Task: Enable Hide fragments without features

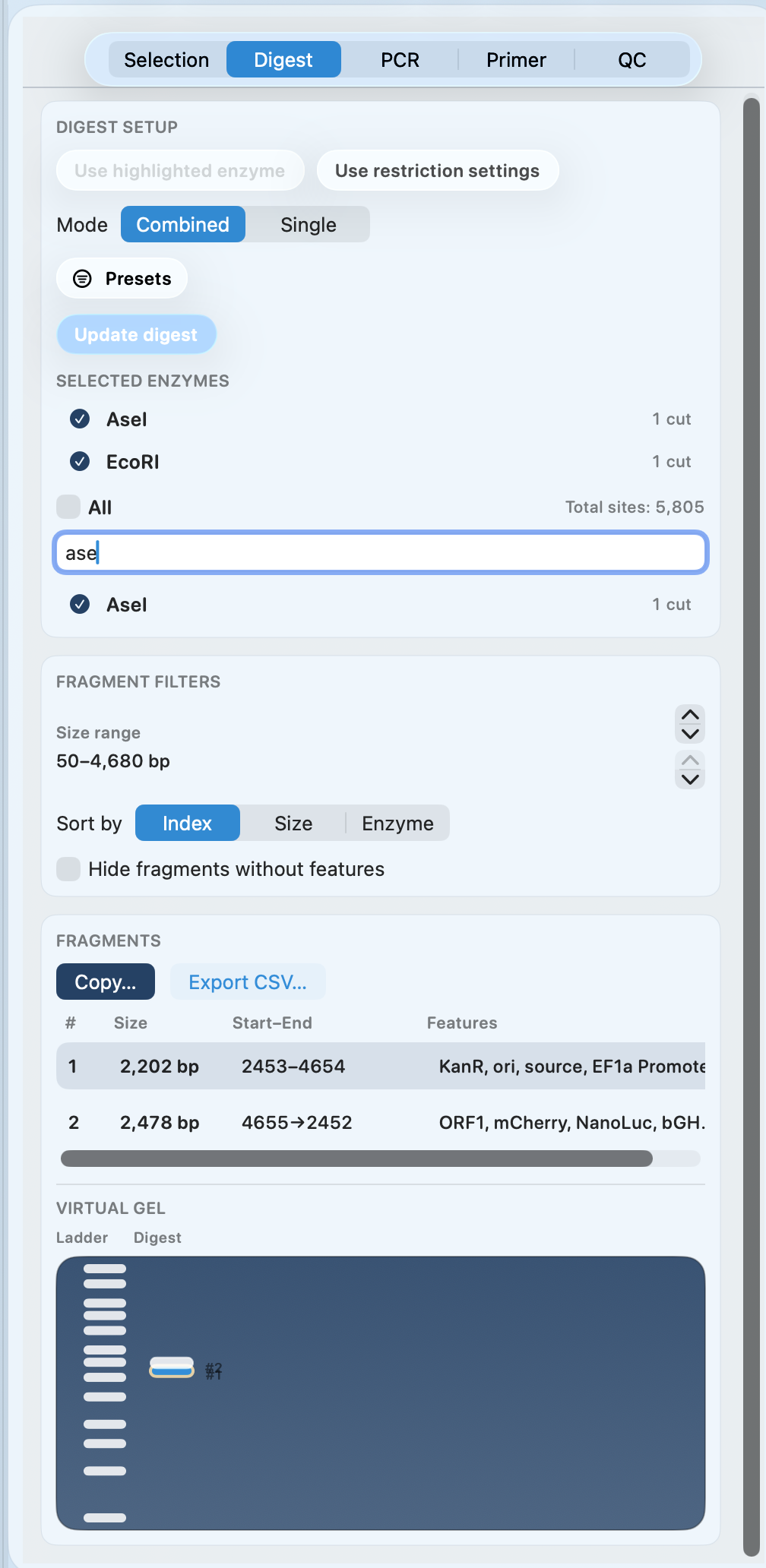Action: [68, 869]
